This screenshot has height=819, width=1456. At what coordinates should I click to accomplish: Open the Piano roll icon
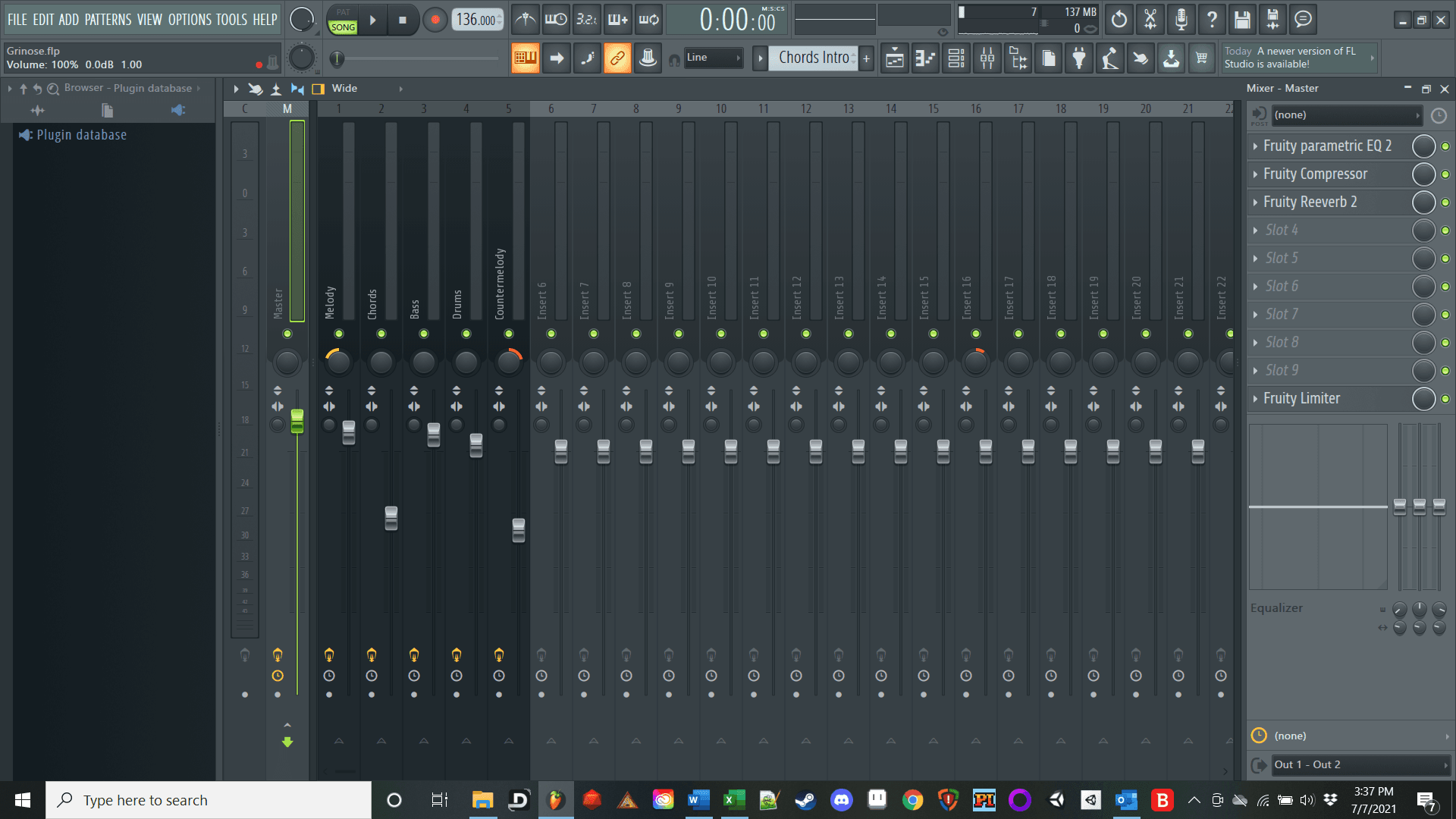point(925,58)
